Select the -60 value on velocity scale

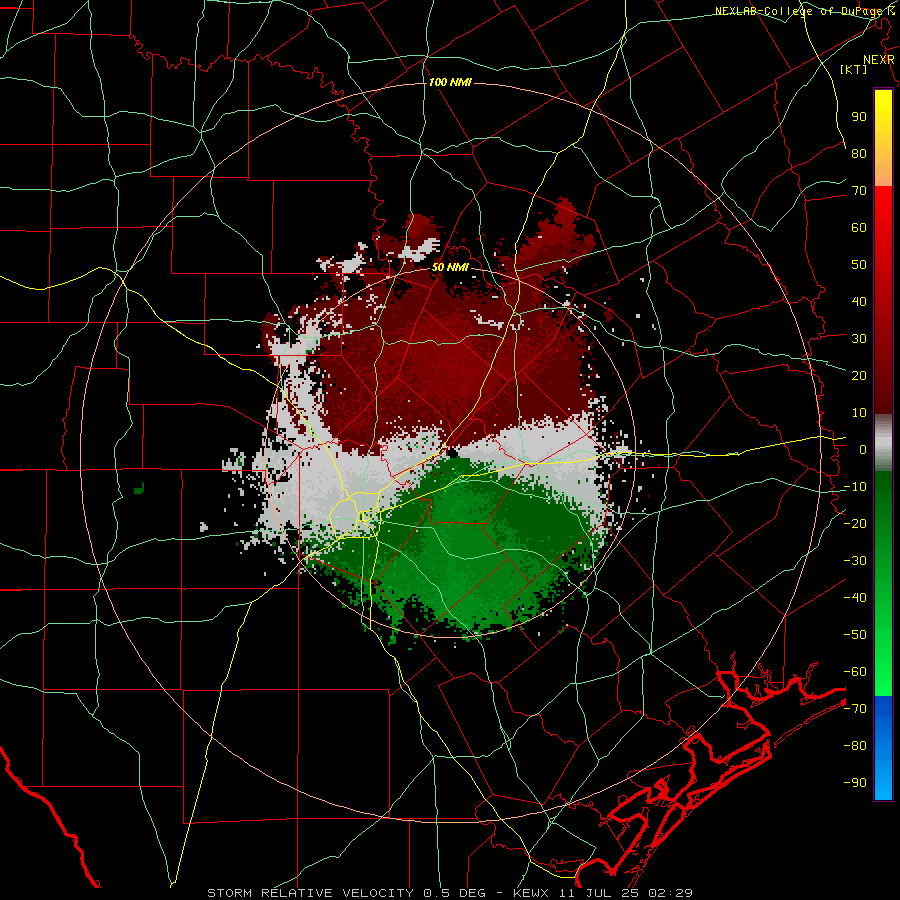click(855, 672)
